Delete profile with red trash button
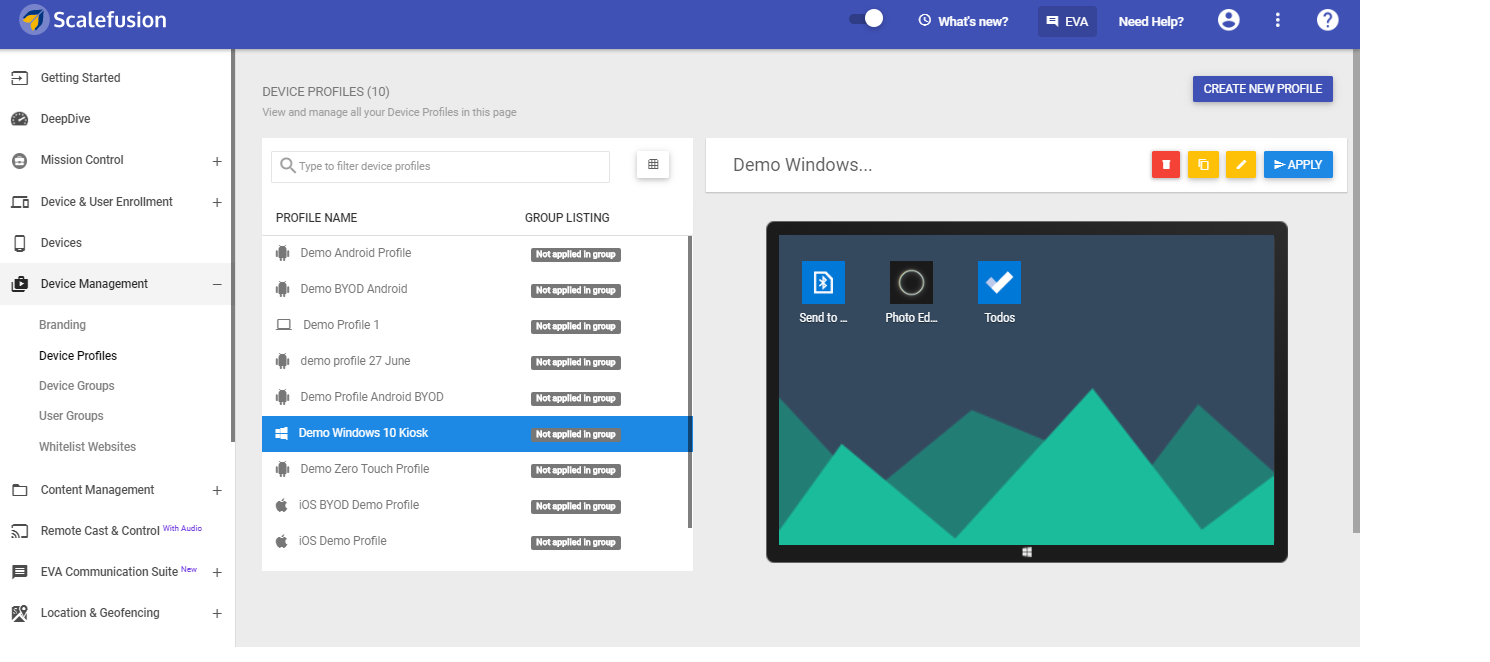The height and width of the screenshot is (662, 1490). (x=1166, y=165)
